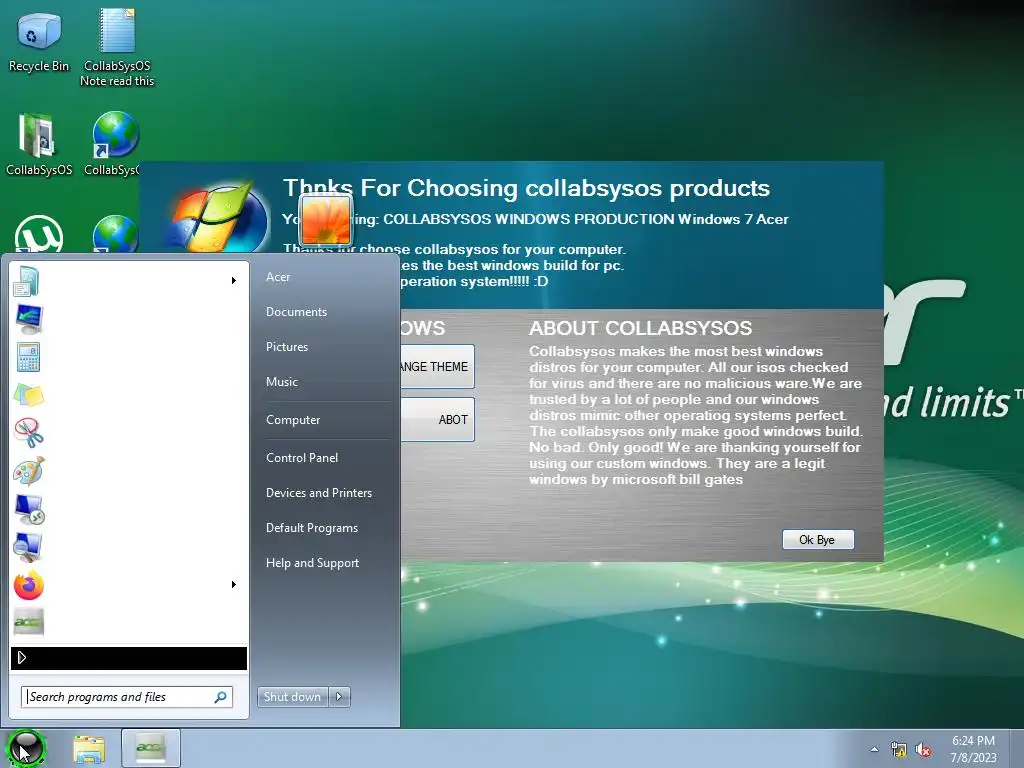Click the ABOT button in welcome dialog
Image resolution: width=1024 pixels, height=768 pixels.
tap(438, 419)
